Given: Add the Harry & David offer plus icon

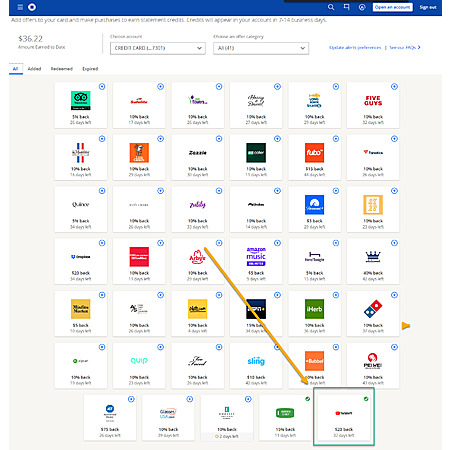Looking at the screenshot, I should pyautogui.click(x=277, y=87).
